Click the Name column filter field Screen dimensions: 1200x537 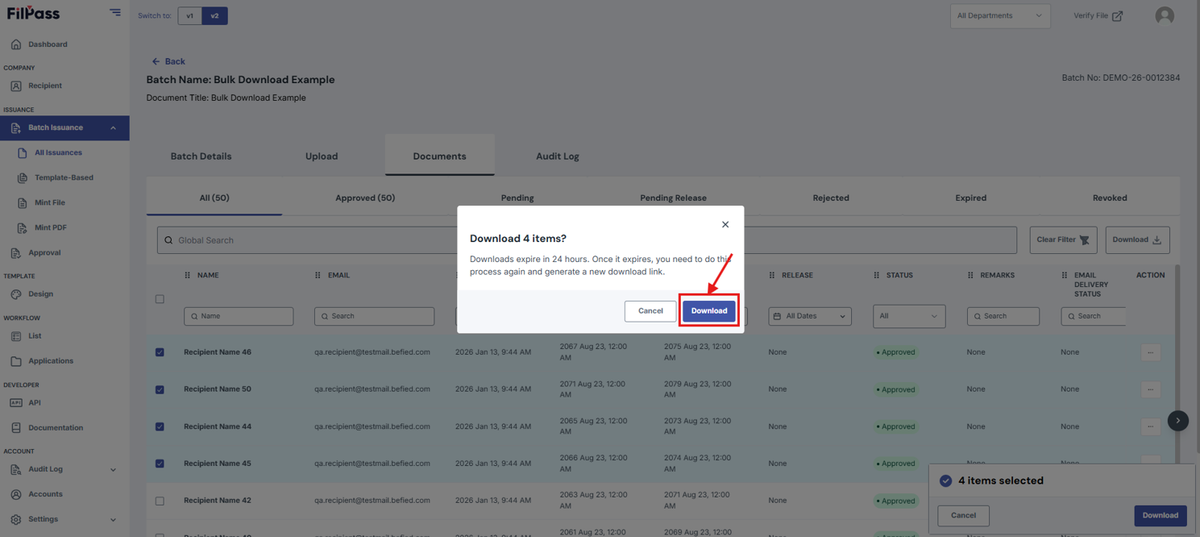point(239,316)
